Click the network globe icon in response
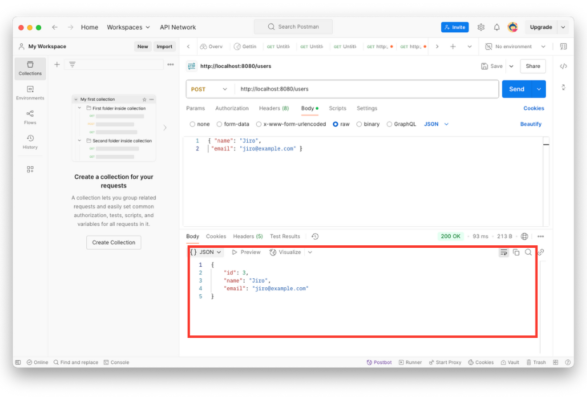The width and height of the screenshot is (587, 400). click(x=524, y=236)
